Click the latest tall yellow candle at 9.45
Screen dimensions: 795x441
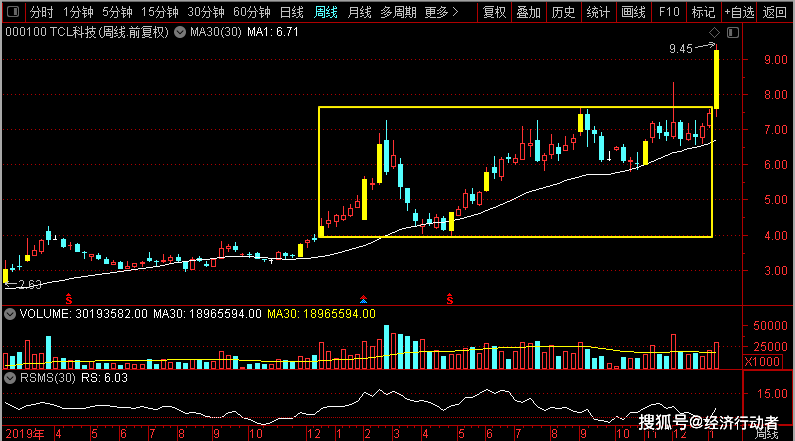716,79
